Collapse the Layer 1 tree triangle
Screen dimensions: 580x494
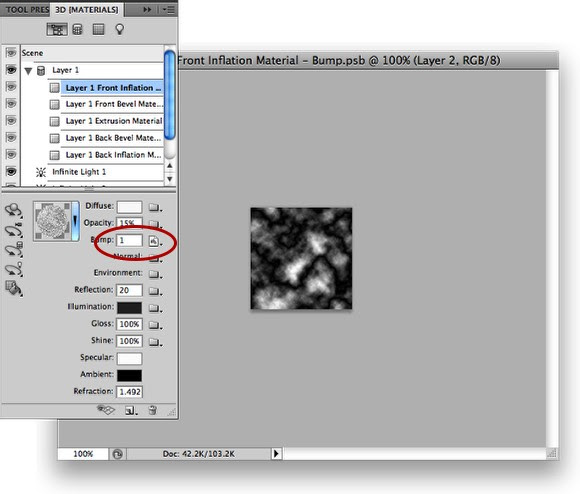(28, 71)
